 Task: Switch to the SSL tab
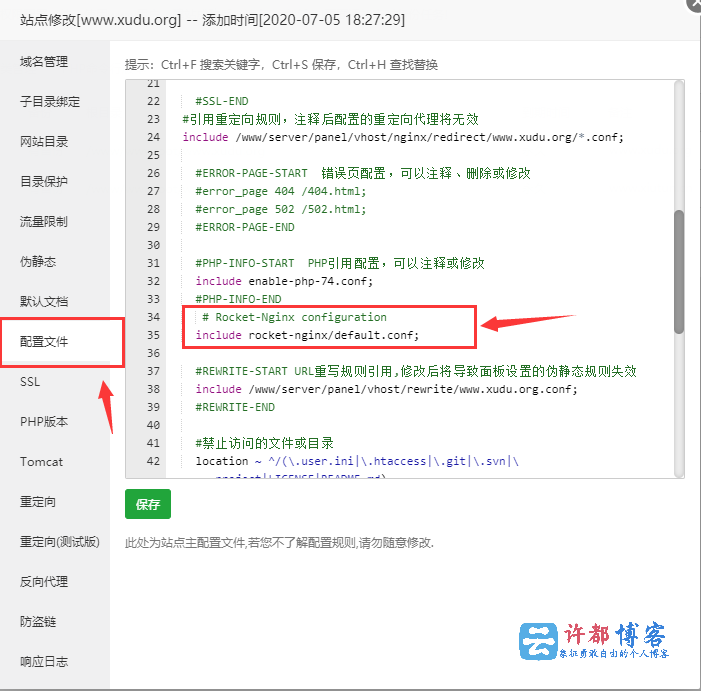[30, 382]
